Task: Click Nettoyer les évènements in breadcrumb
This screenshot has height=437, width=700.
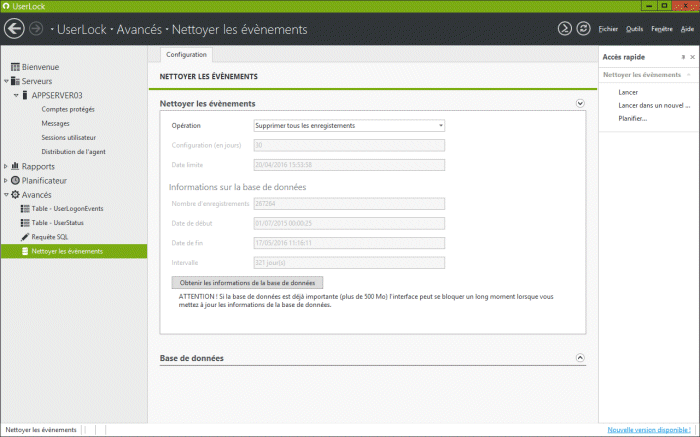Action: [239, 29]
